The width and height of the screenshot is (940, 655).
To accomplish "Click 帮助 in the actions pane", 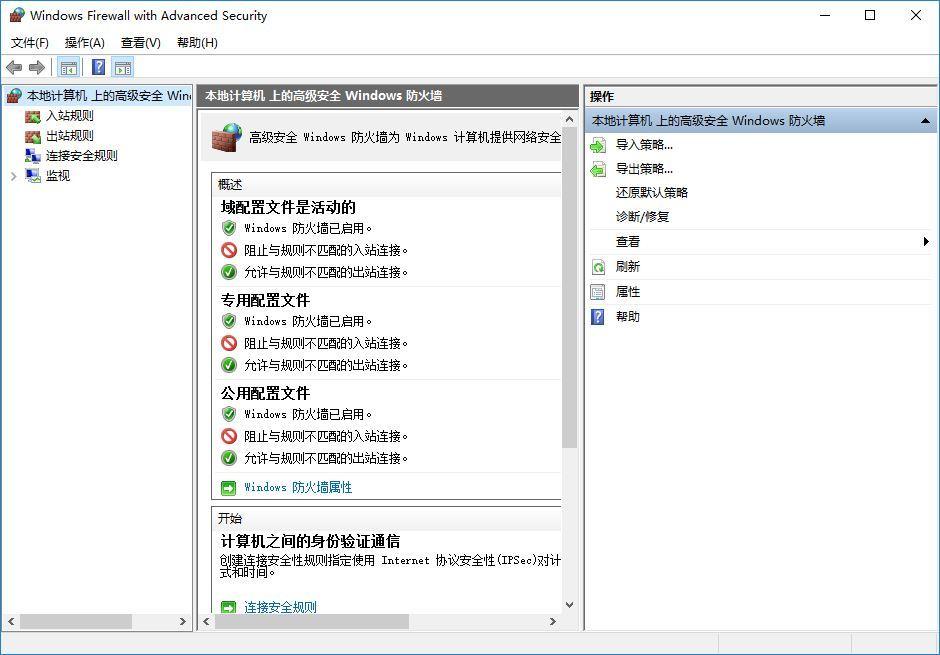I will 628,316.
